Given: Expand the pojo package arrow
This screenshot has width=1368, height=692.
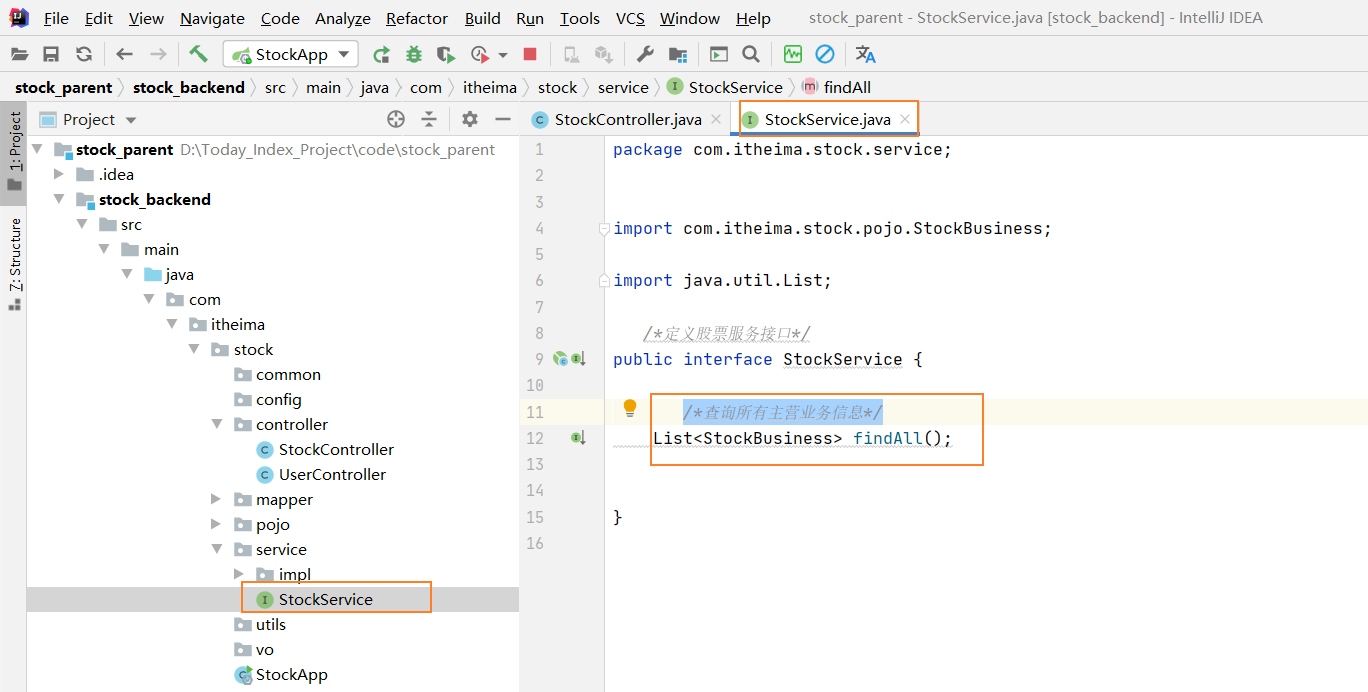Looking at the screenshot, I should pyautogui.click(x=216, y=524).
